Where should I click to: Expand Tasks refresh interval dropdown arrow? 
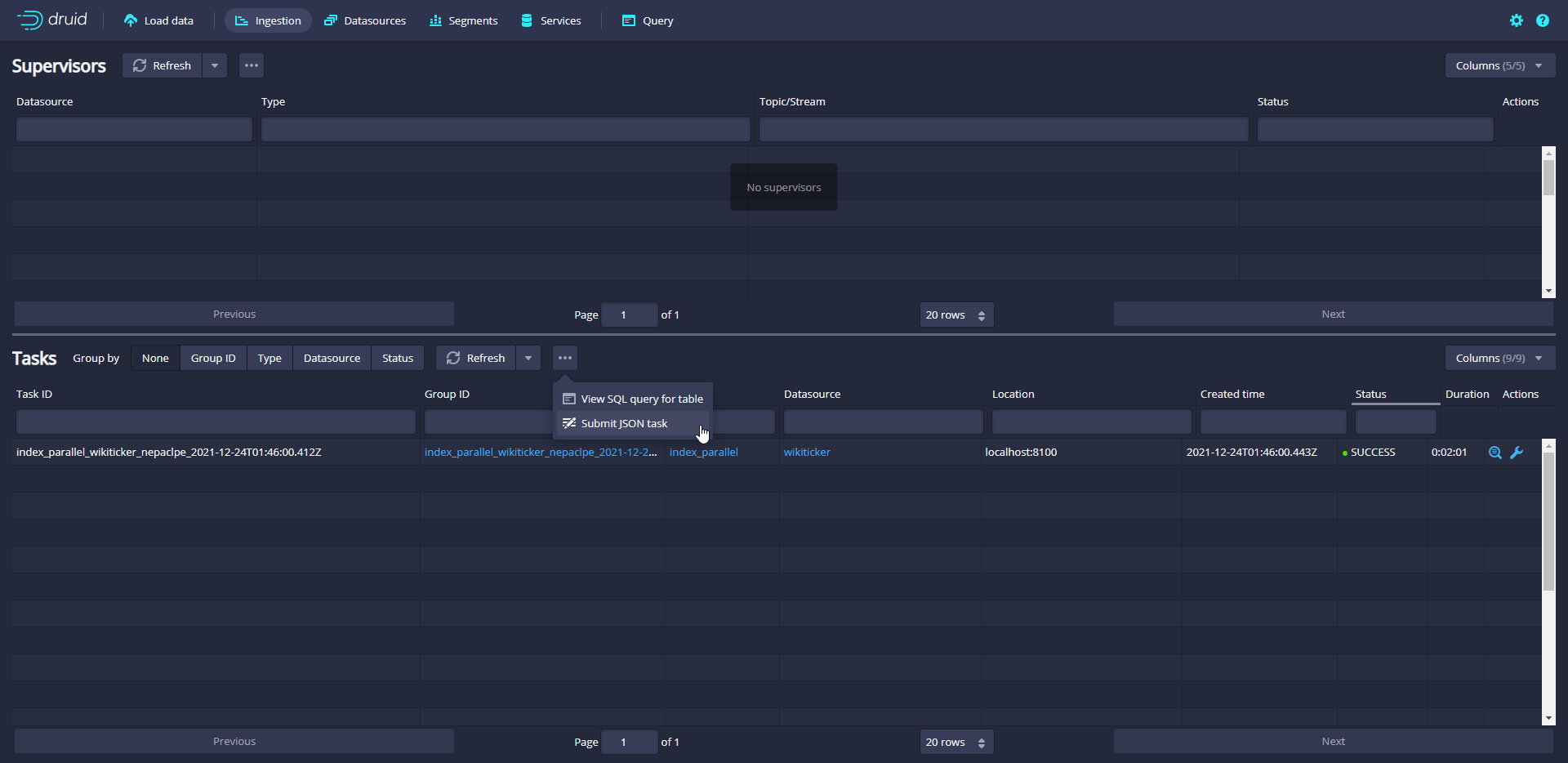(528, 358)
